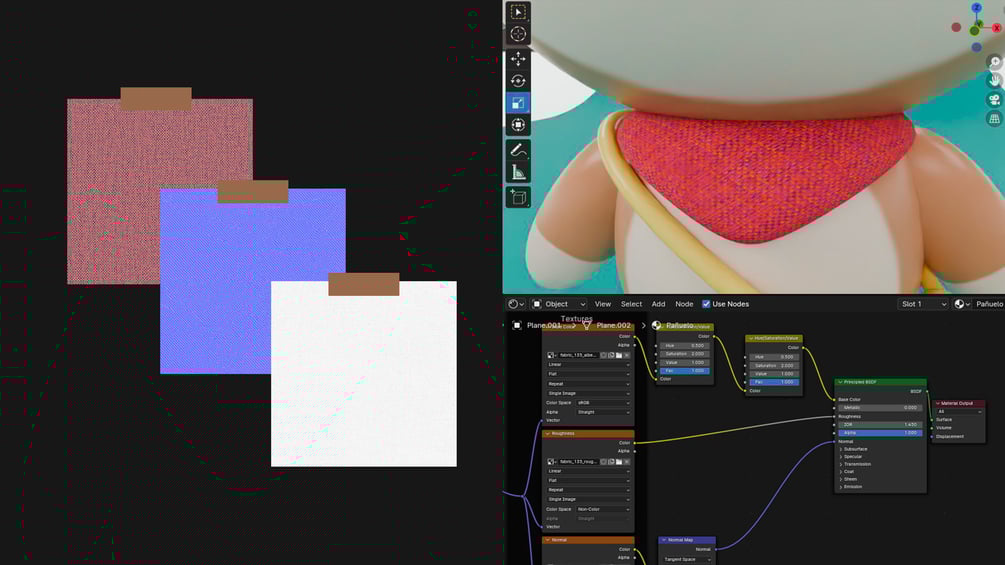Open Material Output All target dropdown

click(959, 411)
